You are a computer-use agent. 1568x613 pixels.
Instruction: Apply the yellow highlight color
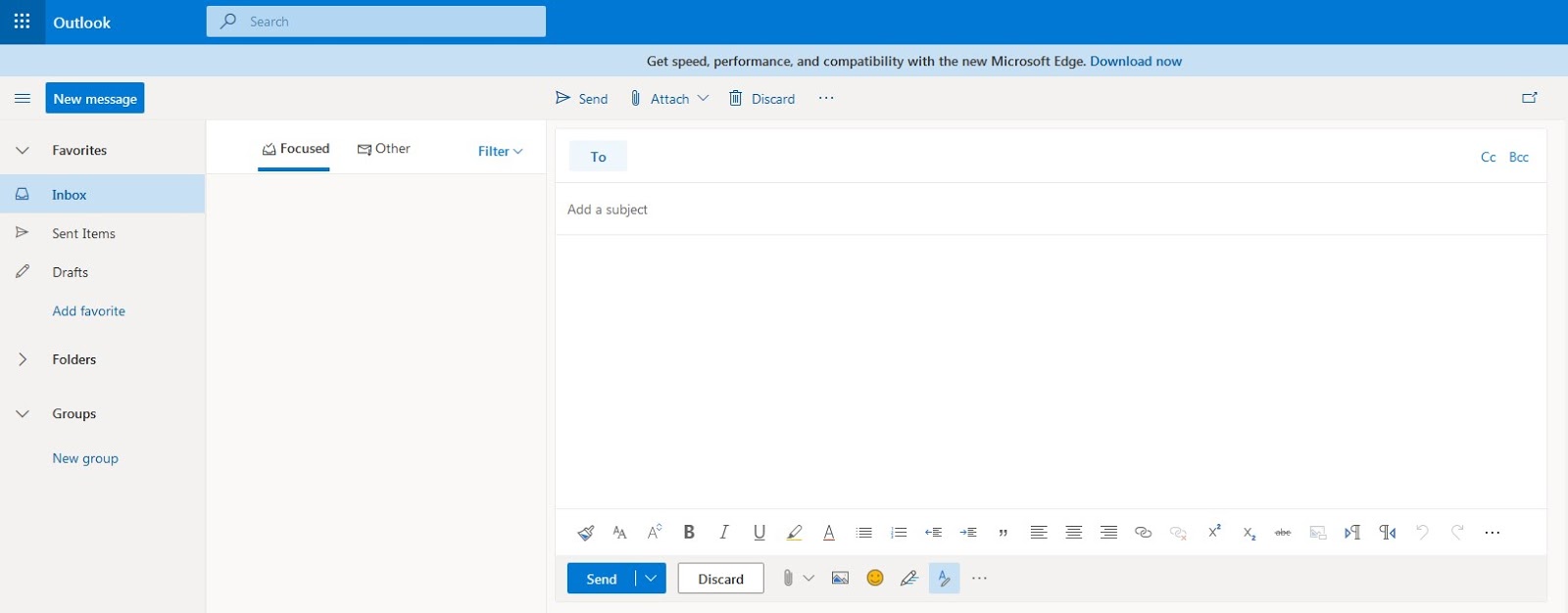coord(795,533)
